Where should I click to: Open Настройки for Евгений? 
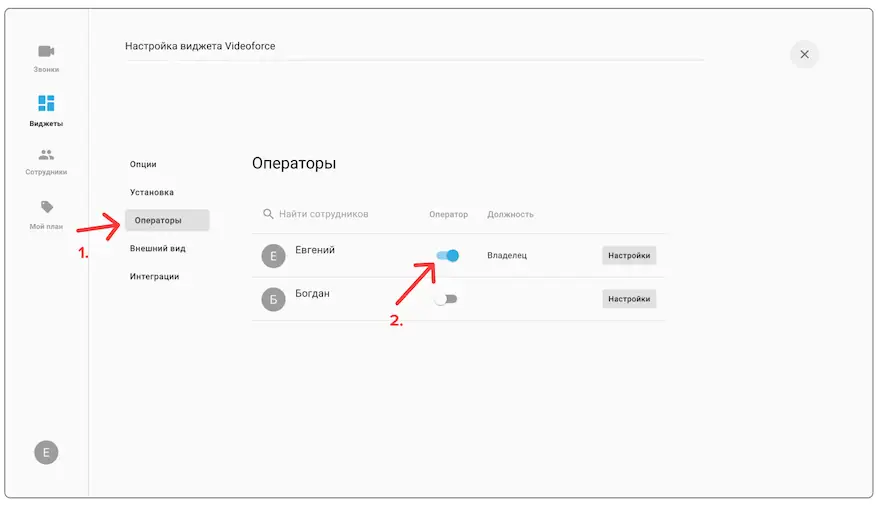coord(629,256)
